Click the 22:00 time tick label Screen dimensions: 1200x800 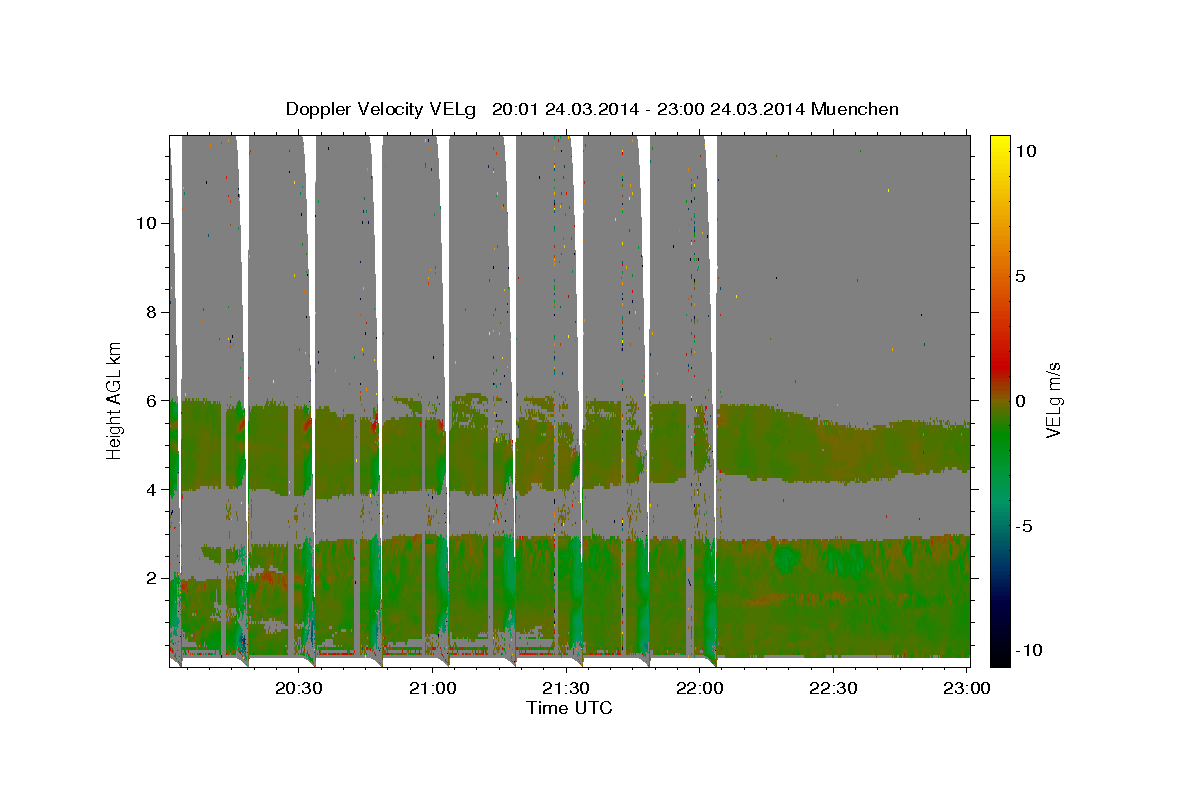click(x=700, y=688)
